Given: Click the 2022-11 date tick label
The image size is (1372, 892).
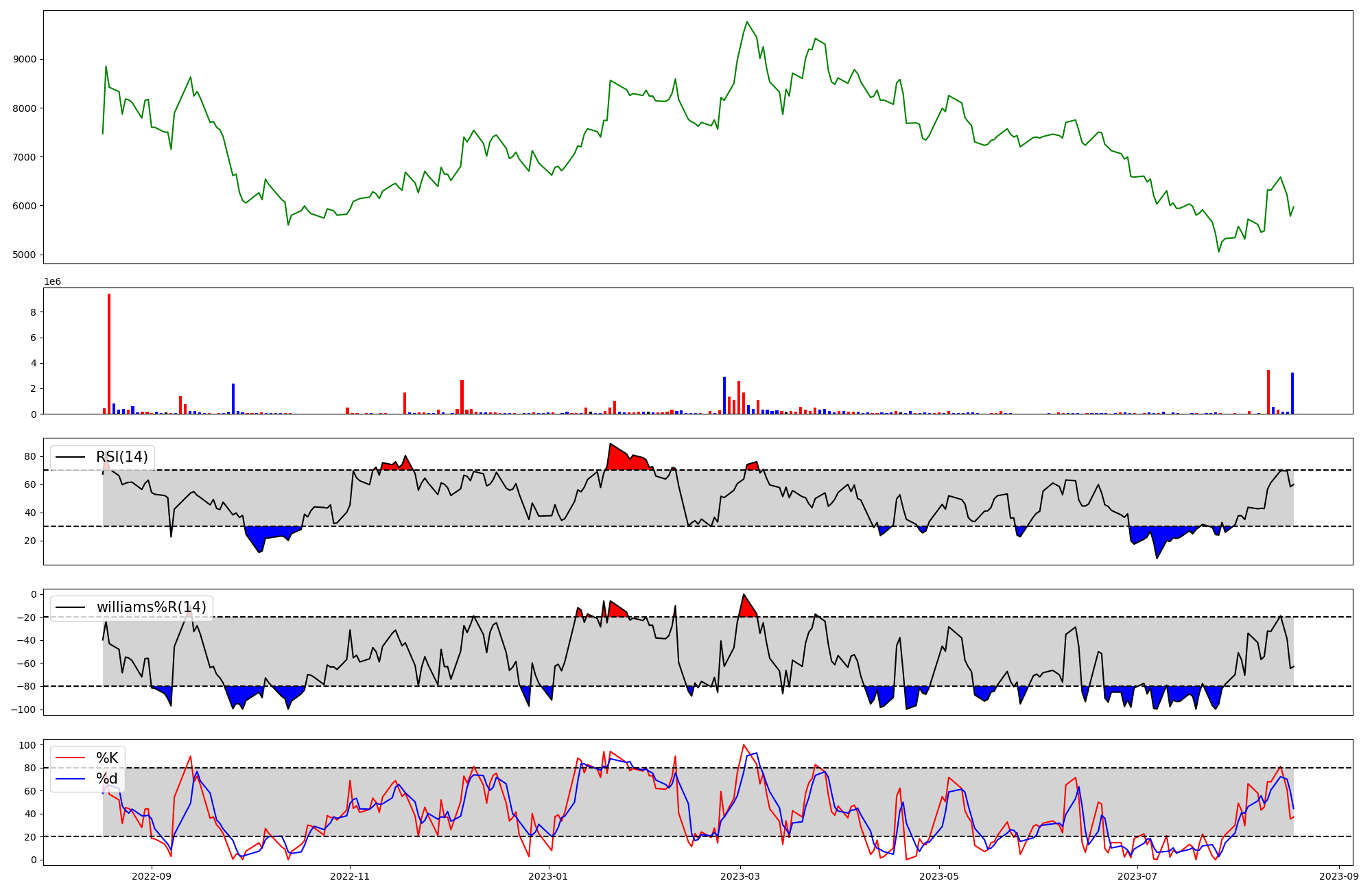Looking at the screenshot, I should [350, 876].
